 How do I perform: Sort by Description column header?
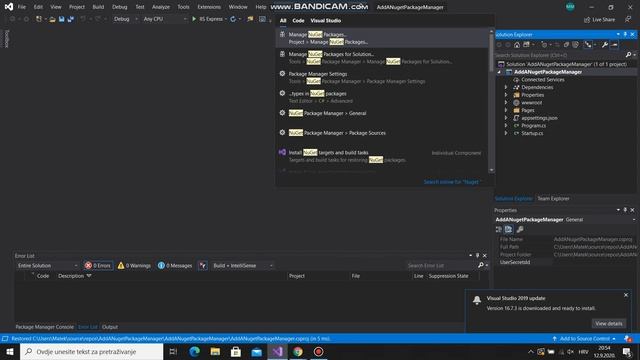tap(71, 276)
